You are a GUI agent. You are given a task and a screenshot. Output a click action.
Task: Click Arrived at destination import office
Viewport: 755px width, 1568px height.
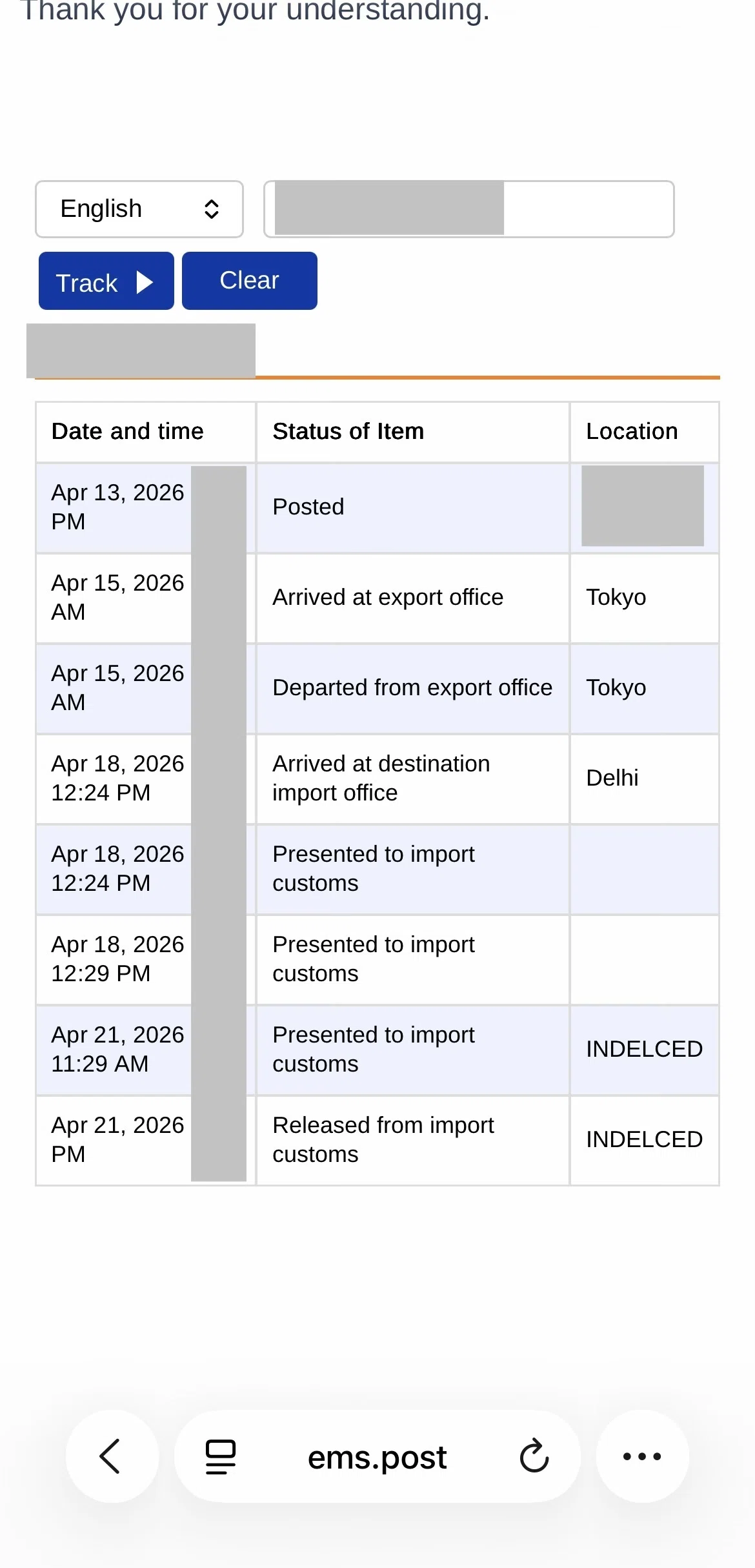point(381,778)
